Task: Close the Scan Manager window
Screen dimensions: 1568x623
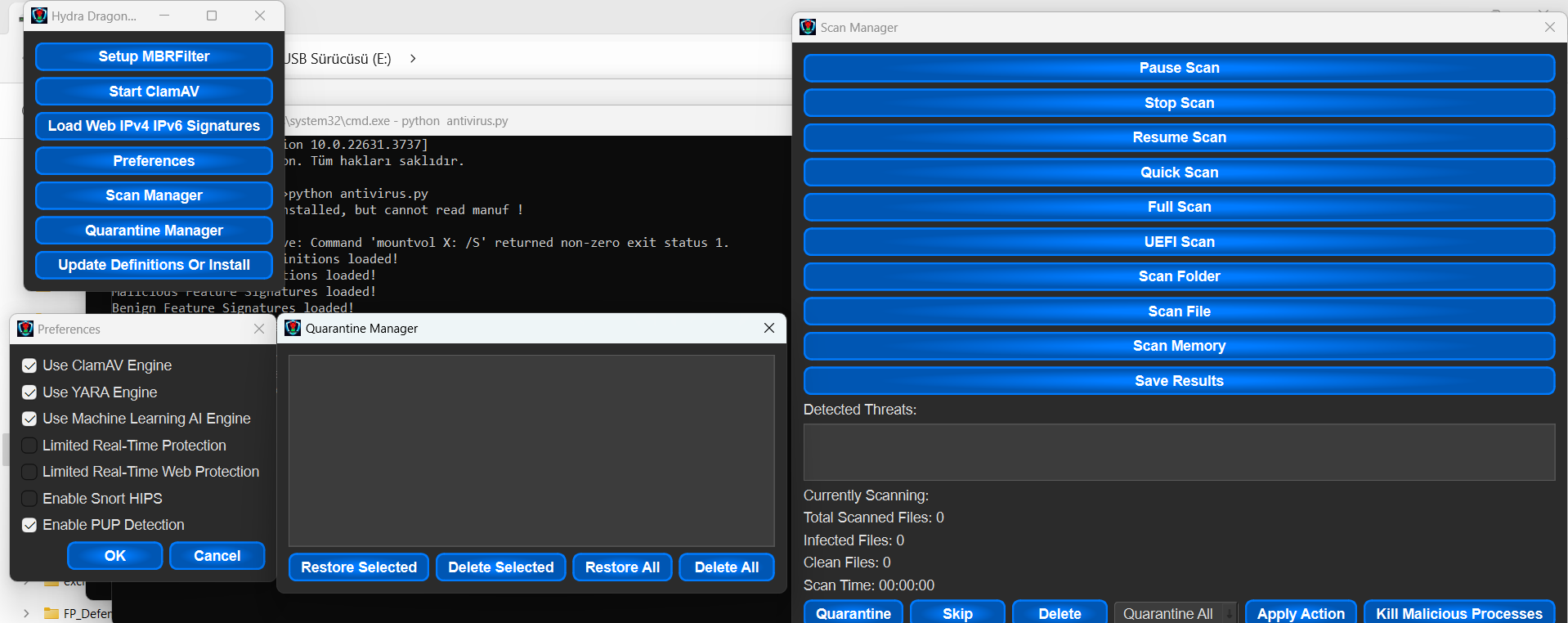Action: click(1549, 27)
